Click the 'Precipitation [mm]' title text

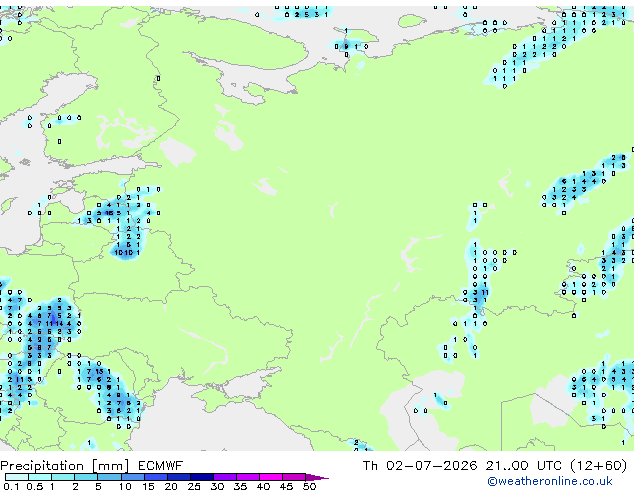coord(65,466)
